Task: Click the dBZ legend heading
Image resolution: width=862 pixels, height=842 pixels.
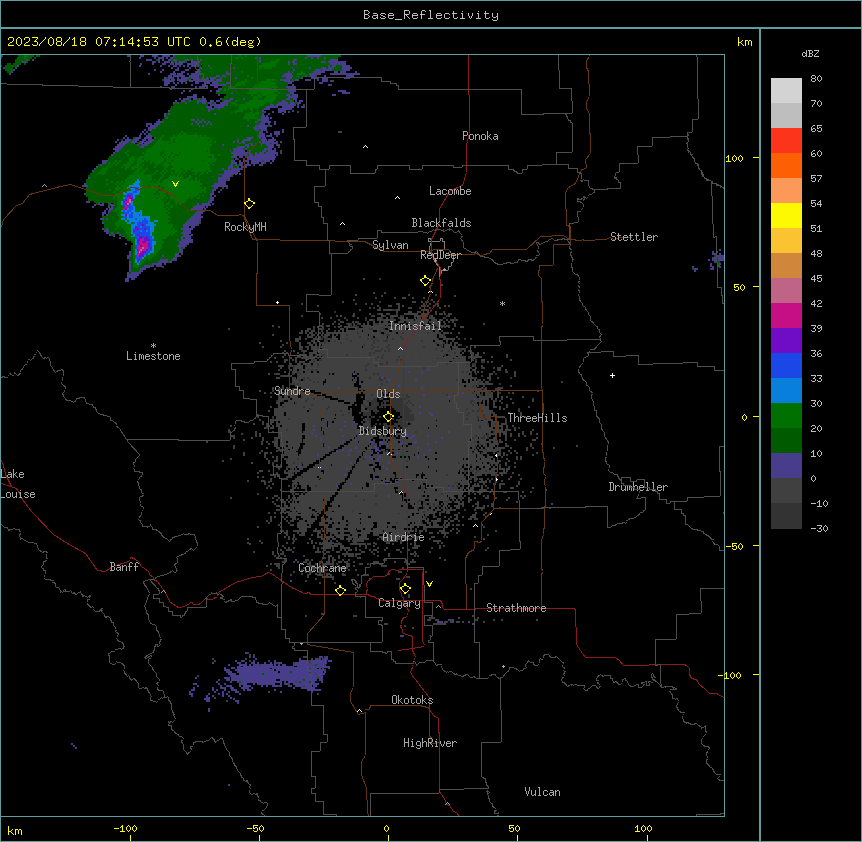Action: point(810,53)
